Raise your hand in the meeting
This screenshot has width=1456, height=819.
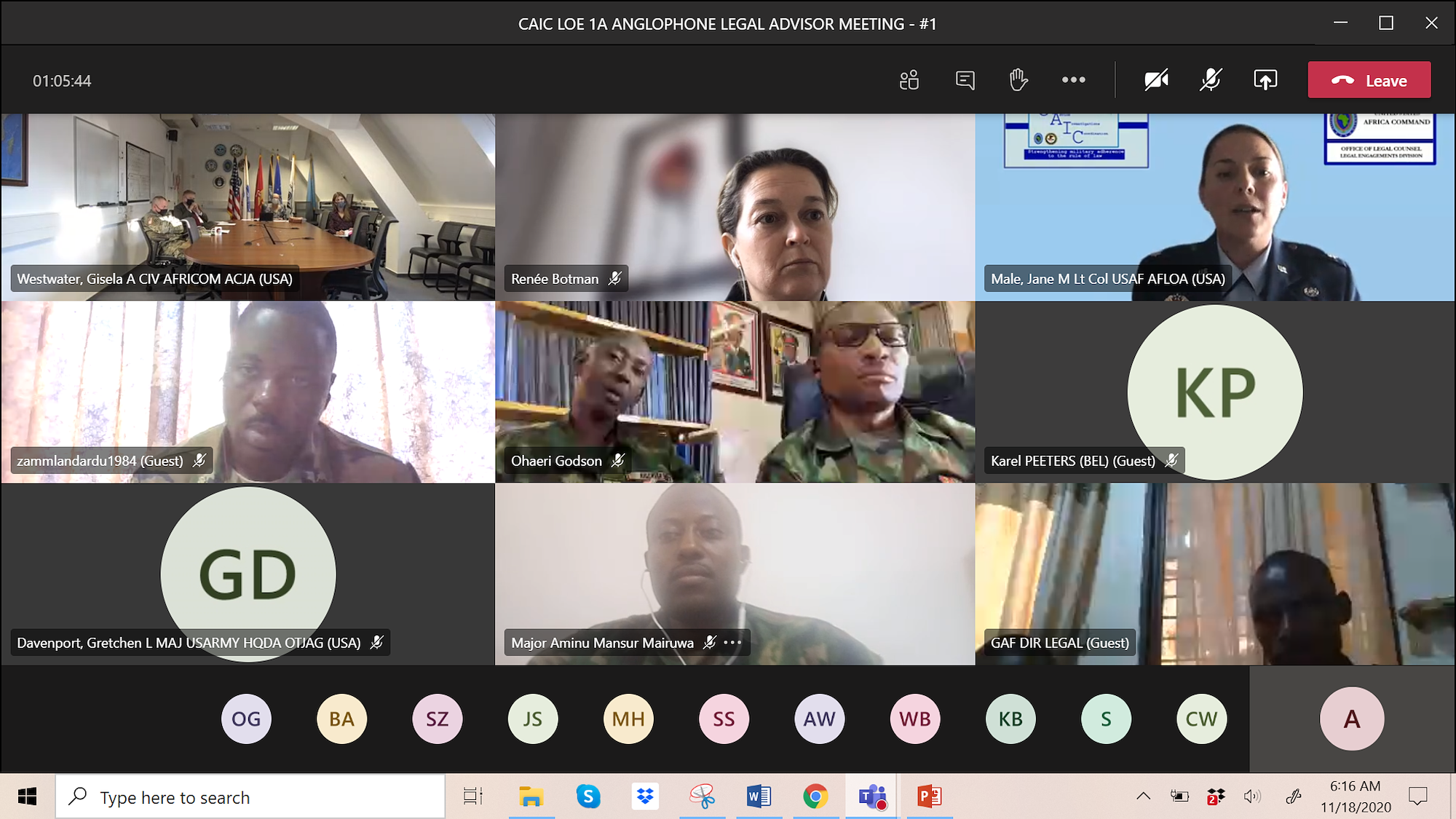(1018, 79)
